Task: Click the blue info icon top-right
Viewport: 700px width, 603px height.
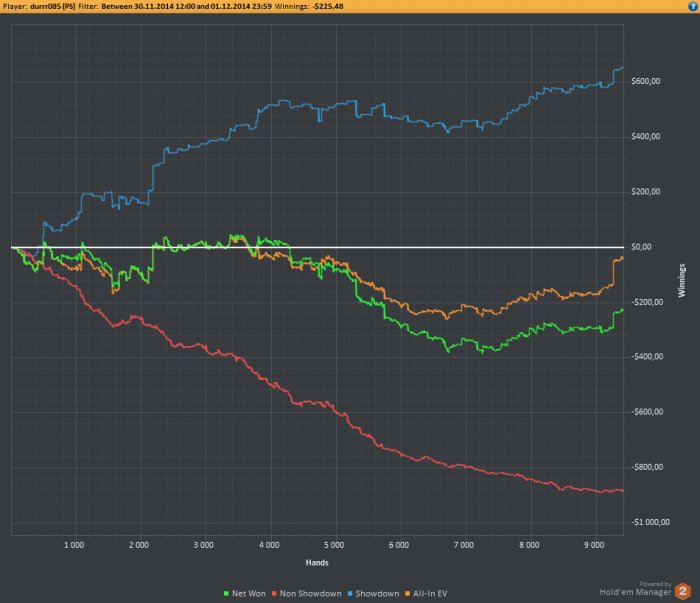Action: [x=692, y=6]
